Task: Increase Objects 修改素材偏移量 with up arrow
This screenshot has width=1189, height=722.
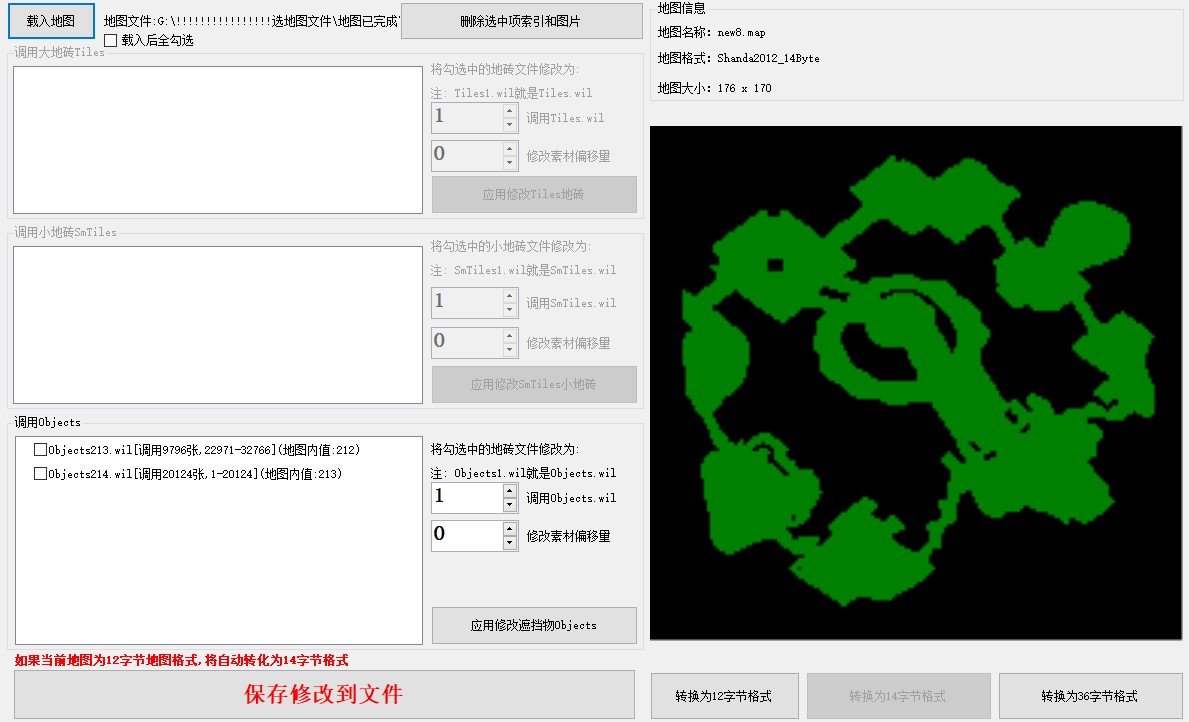Action: pos(510,529)
